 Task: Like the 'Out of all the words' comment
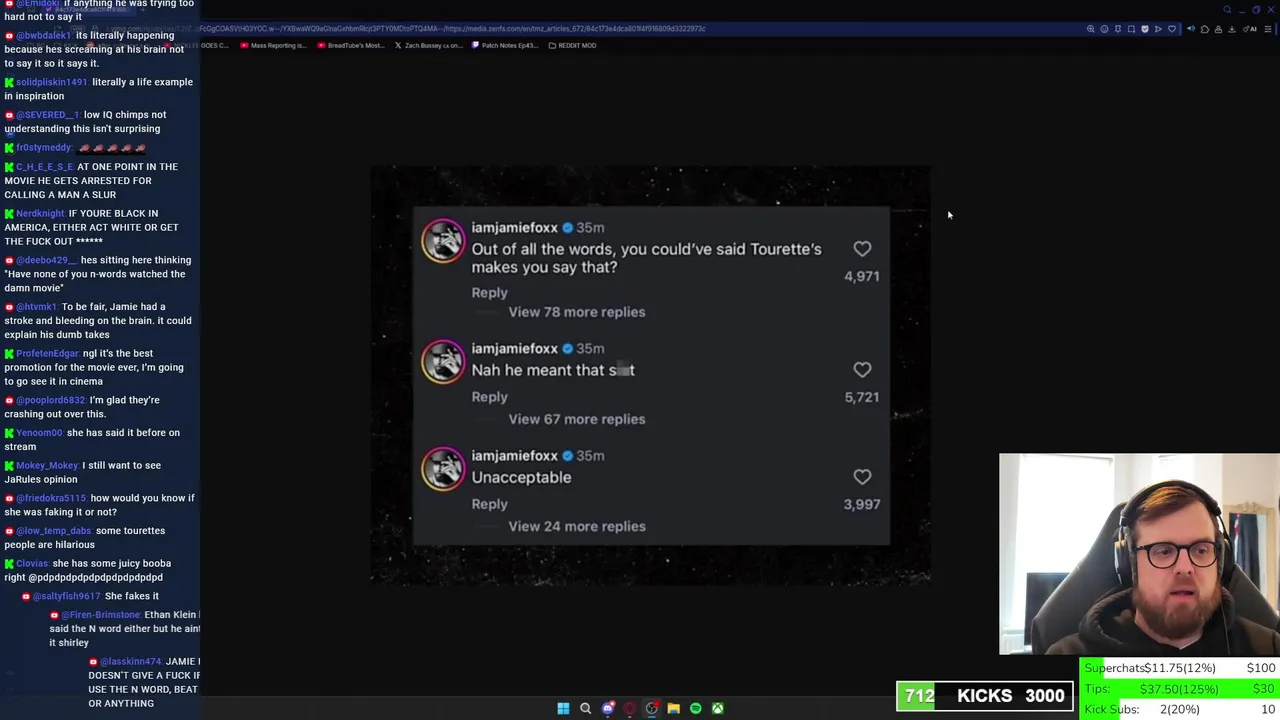(862, 249)
